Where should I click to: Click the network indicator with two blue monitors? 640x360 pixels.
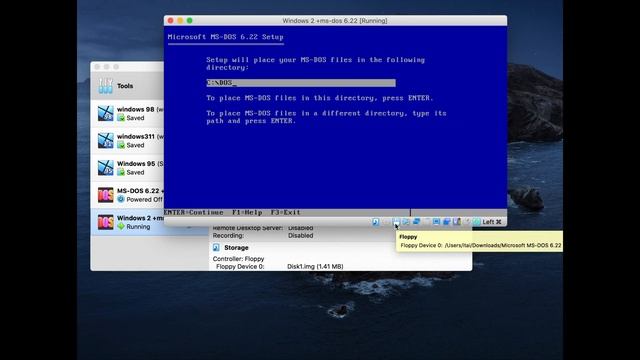416,222
